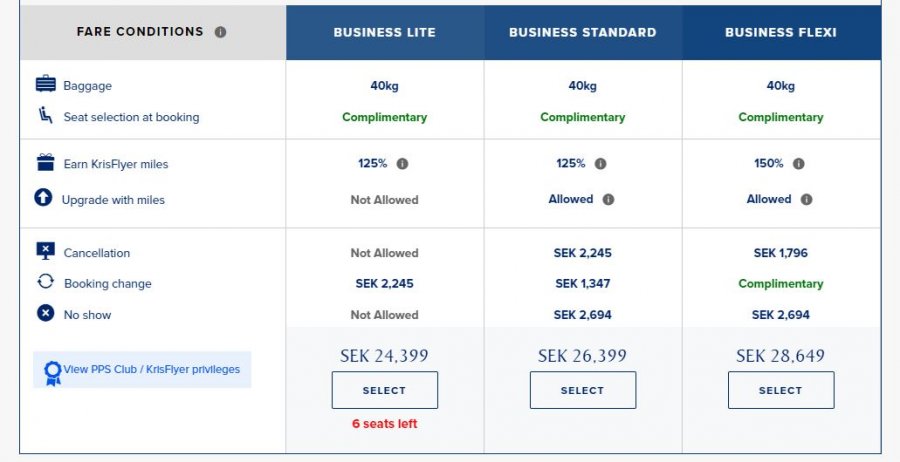This screenshot has width=900, height=462.
Task: Click the Seat selection seat icon
Action: [45, 116]
